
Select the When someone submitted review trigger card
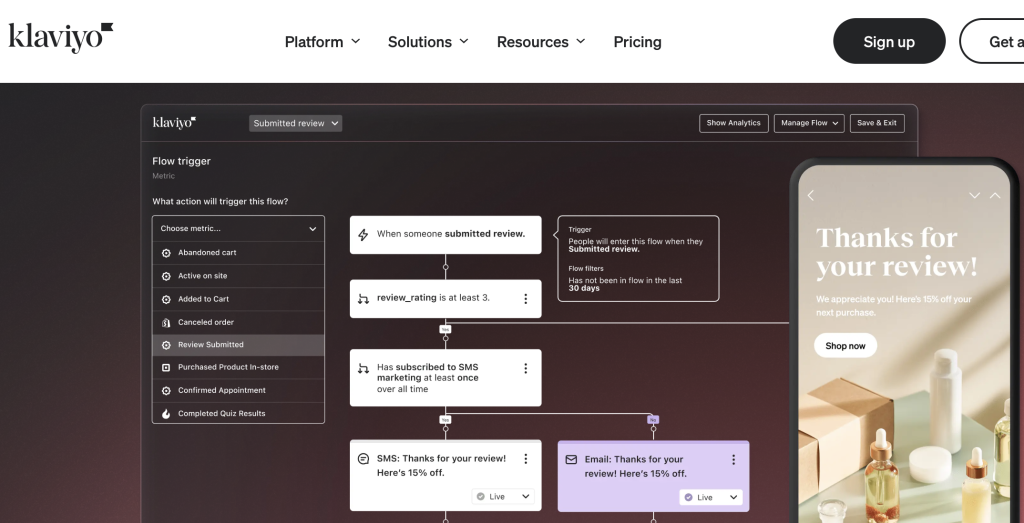[x=445, y=234]
